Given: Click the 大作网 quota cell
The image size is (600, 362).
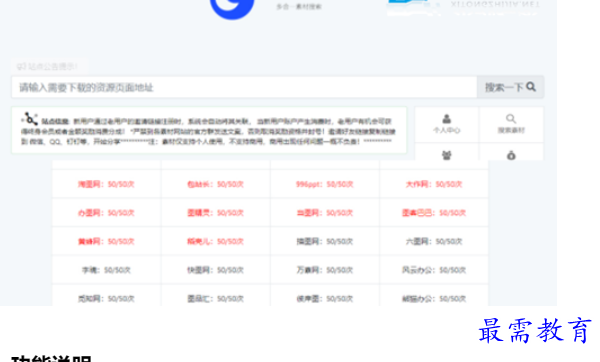Looking at the screenshot, I should pyautogui.click(x=434, y=184).
